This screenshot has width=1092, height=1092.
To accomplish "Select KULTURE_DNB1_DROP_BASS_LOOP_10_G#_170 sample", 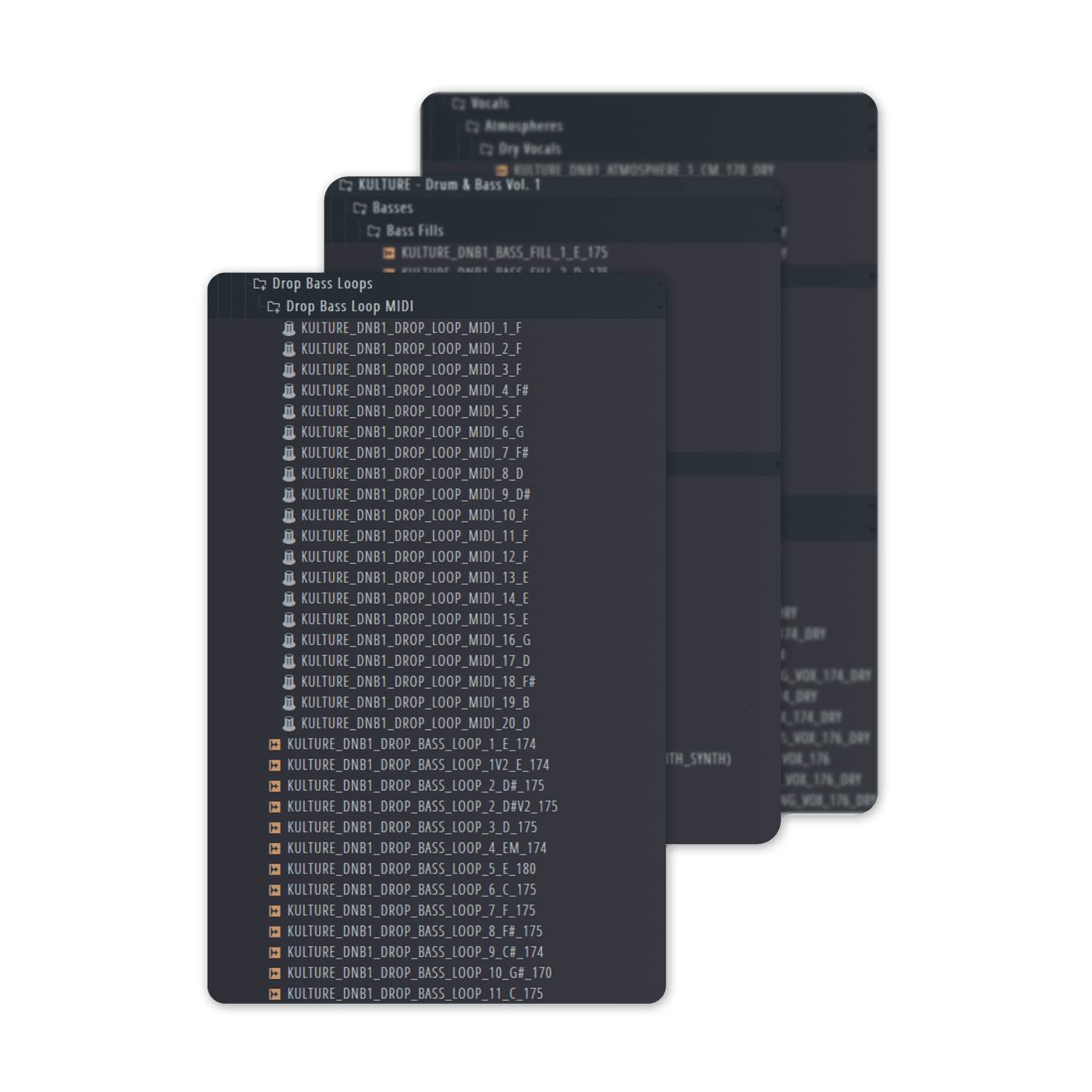I will click(x=419, y=973).
